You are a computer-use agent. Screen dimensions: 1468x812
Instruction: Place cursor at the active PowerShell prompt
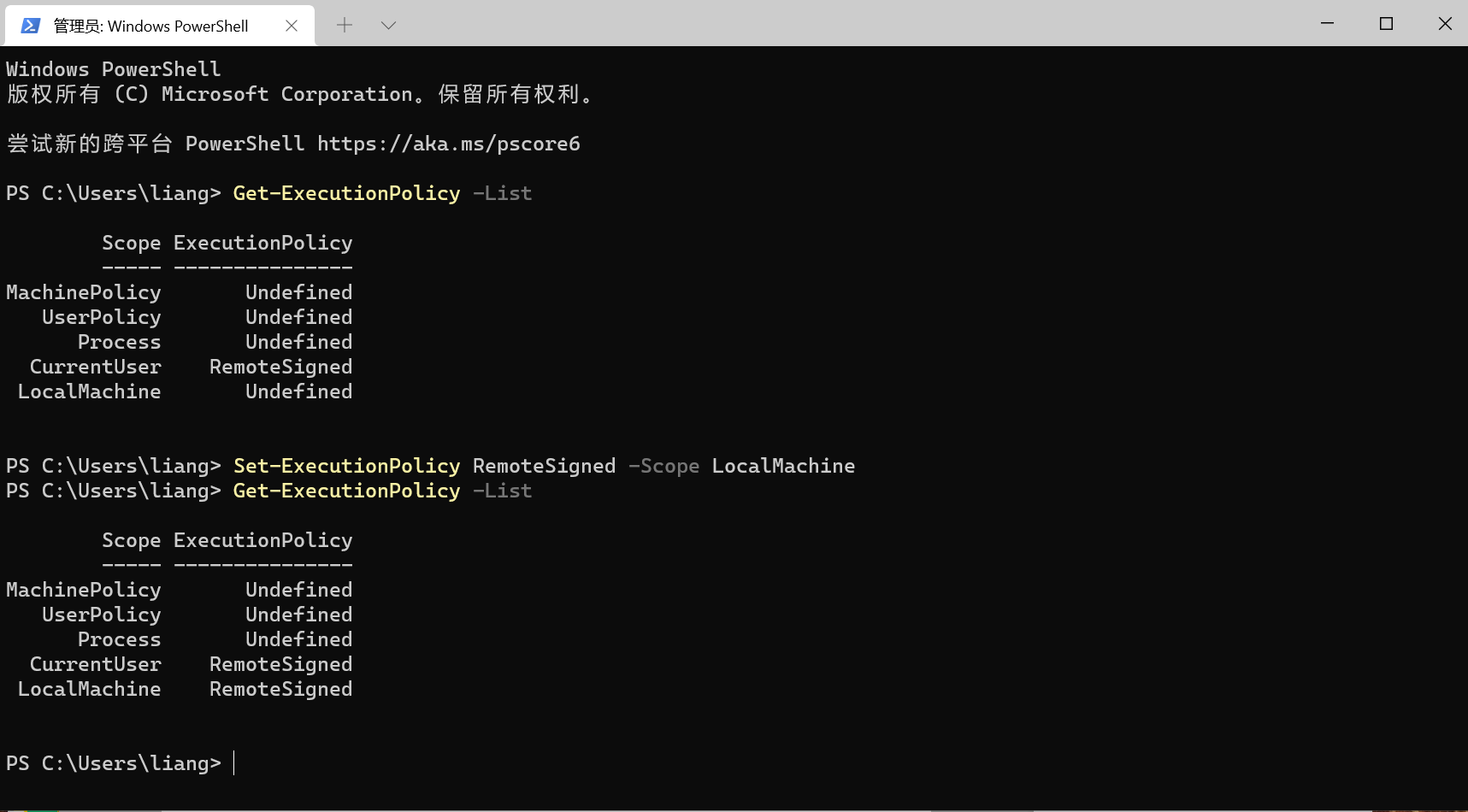point(233,762)
